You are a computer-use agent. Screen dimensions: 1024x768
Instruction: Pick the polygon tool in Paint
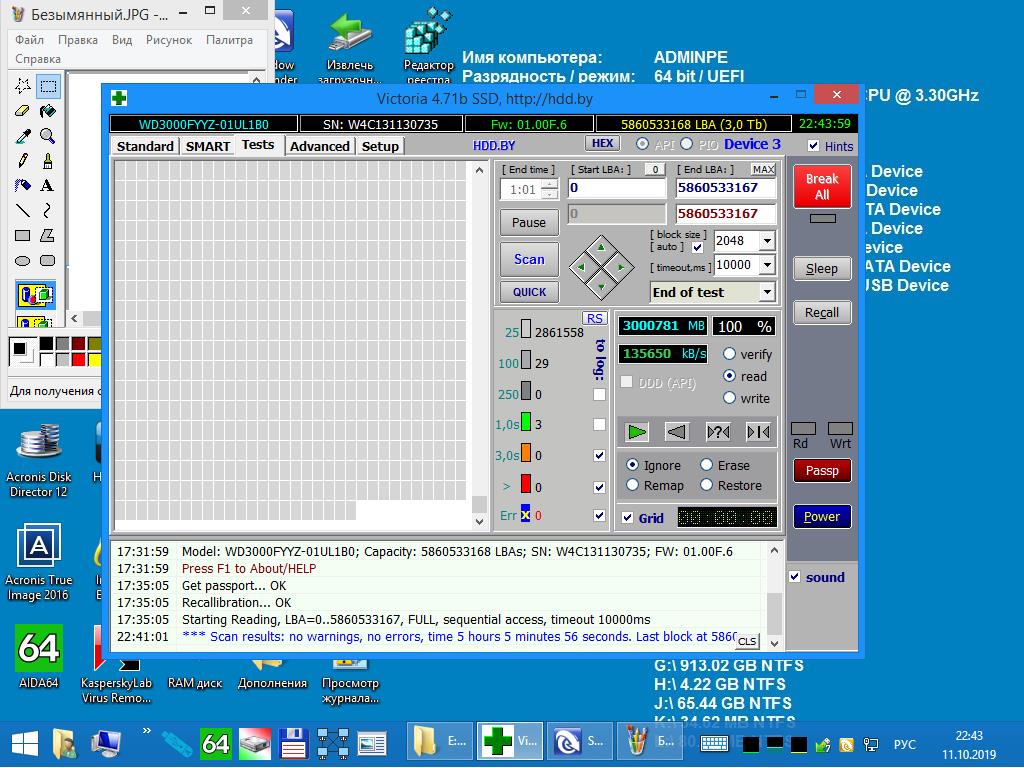tap(48, 236)
